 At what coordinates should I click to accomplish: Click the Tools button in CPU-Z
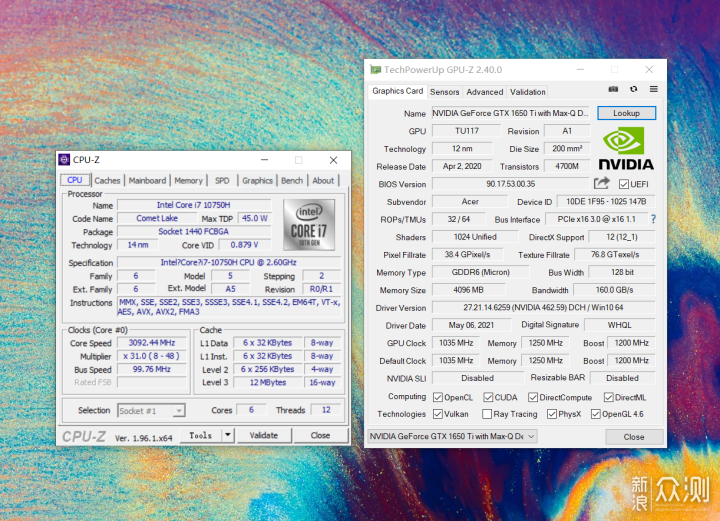(201, 435)
